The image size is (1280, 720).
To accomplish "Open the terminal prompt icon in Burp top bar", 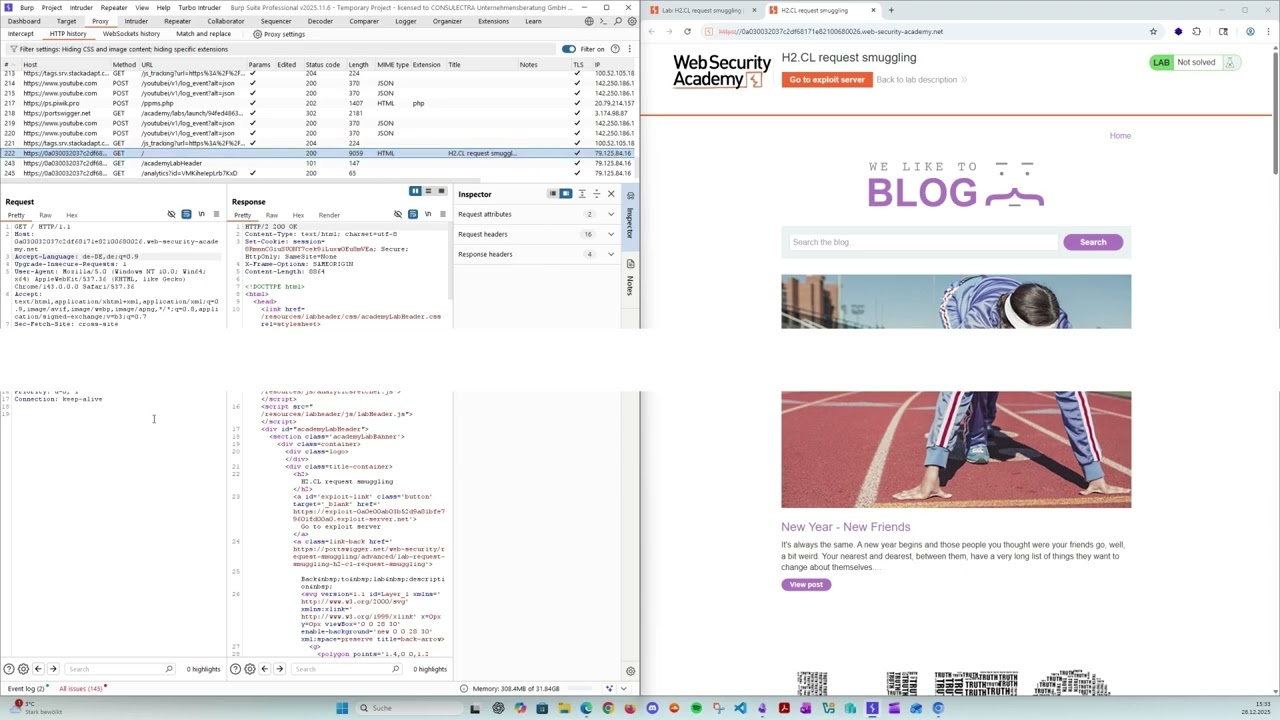I will point(603,21).
